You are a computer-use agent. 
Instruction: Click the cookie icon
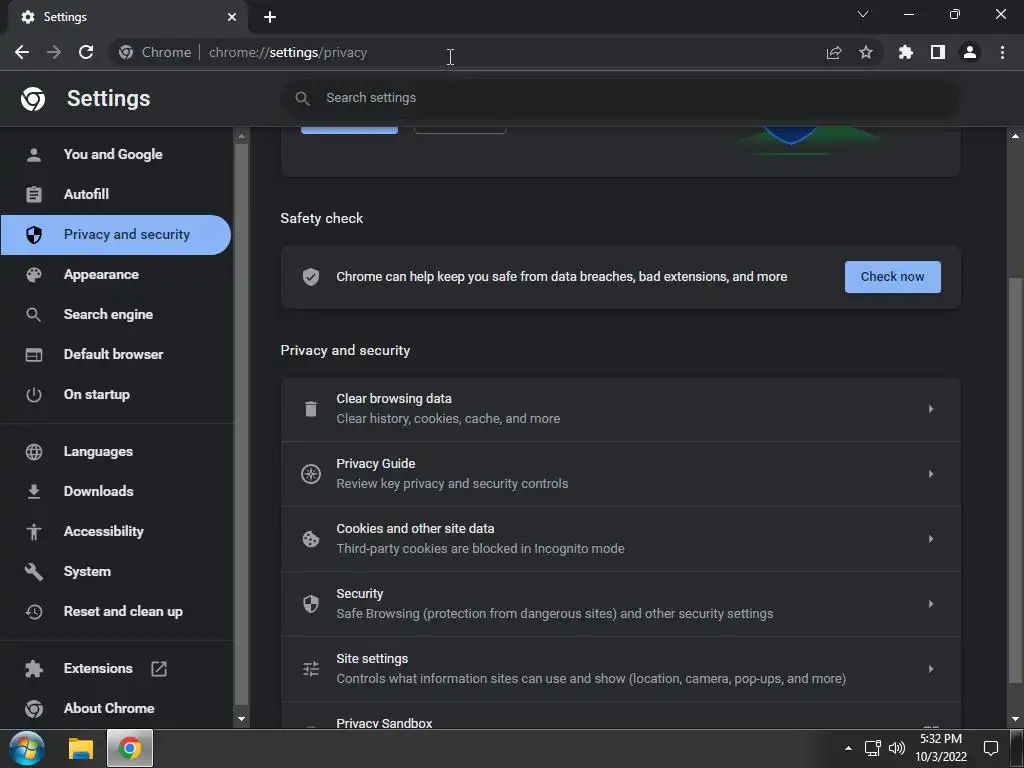pos(311,539)
